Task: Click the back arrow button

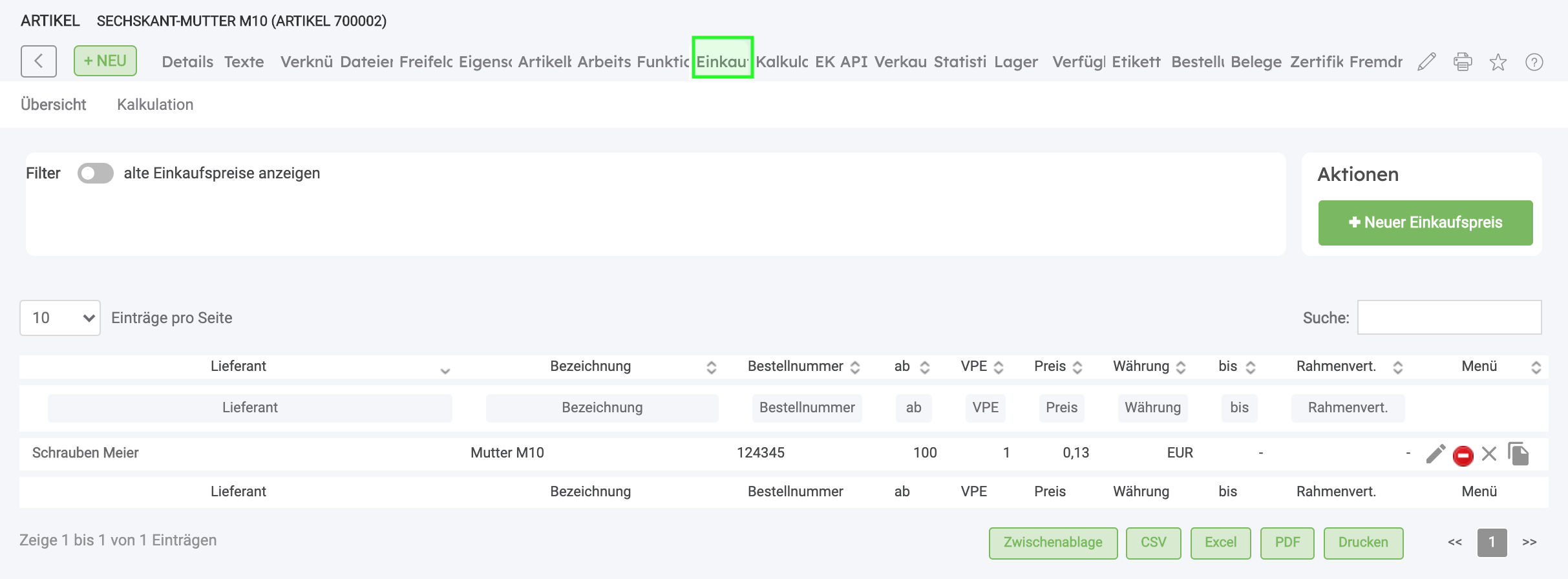Action: coord(39,61)
